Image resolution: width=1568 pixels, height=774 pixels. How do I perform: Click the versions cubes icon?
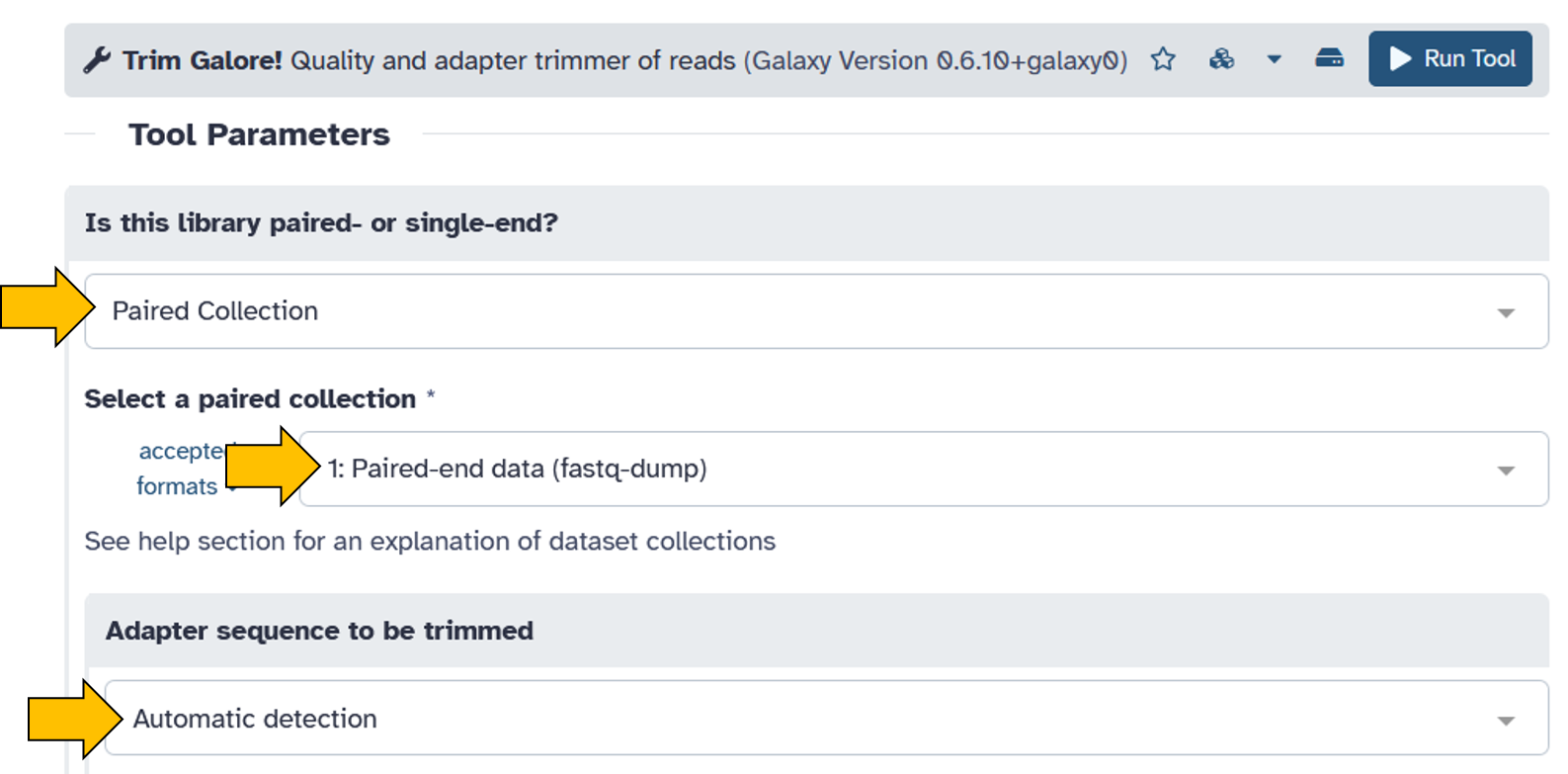(x=1221, y=59)
